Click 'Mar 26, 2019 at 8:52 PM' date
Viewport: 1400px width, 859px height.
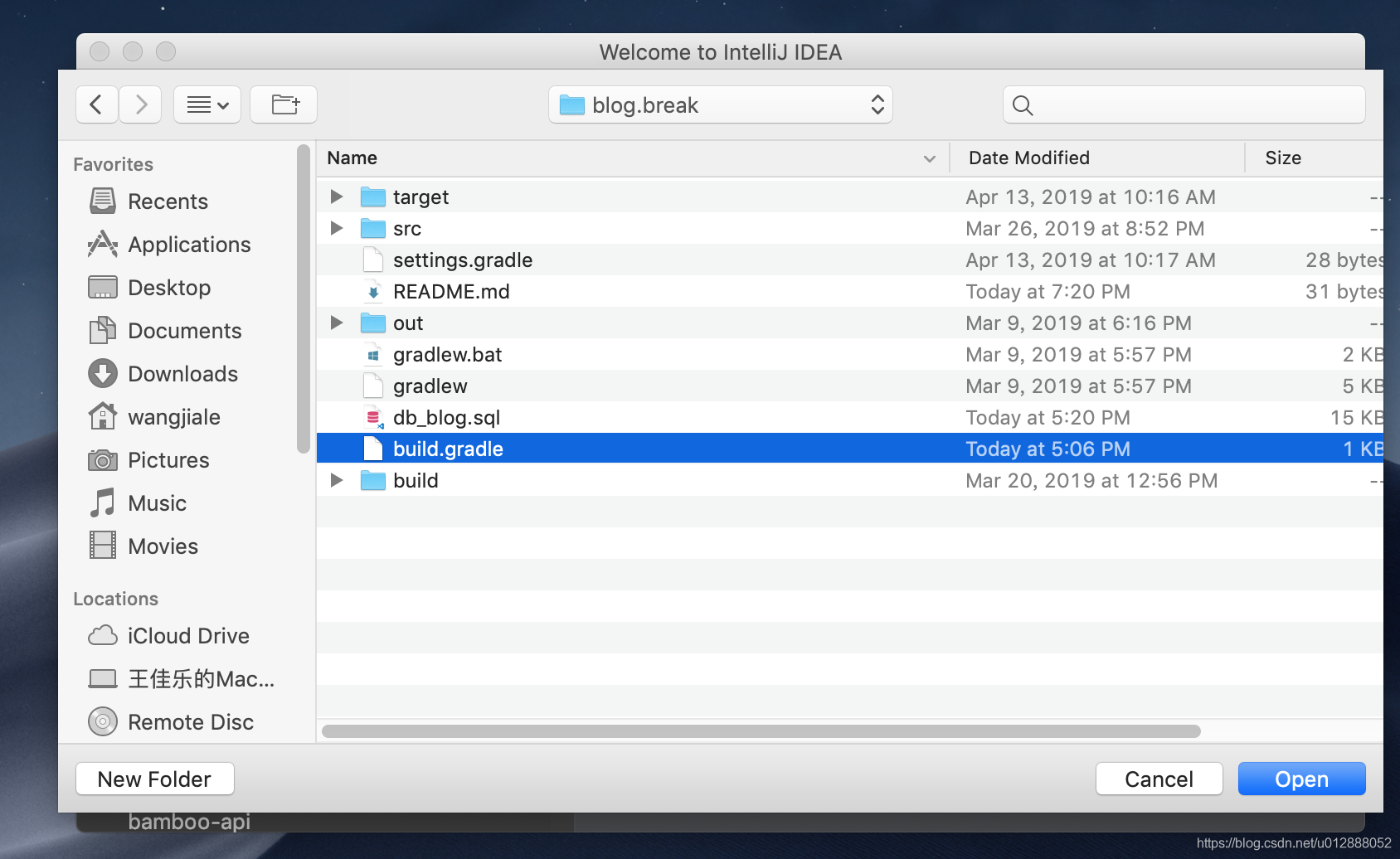pos(1085,228)
